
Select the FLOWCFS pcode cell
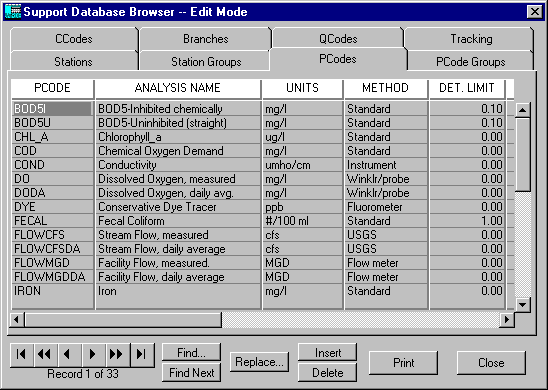pos(52,234)
